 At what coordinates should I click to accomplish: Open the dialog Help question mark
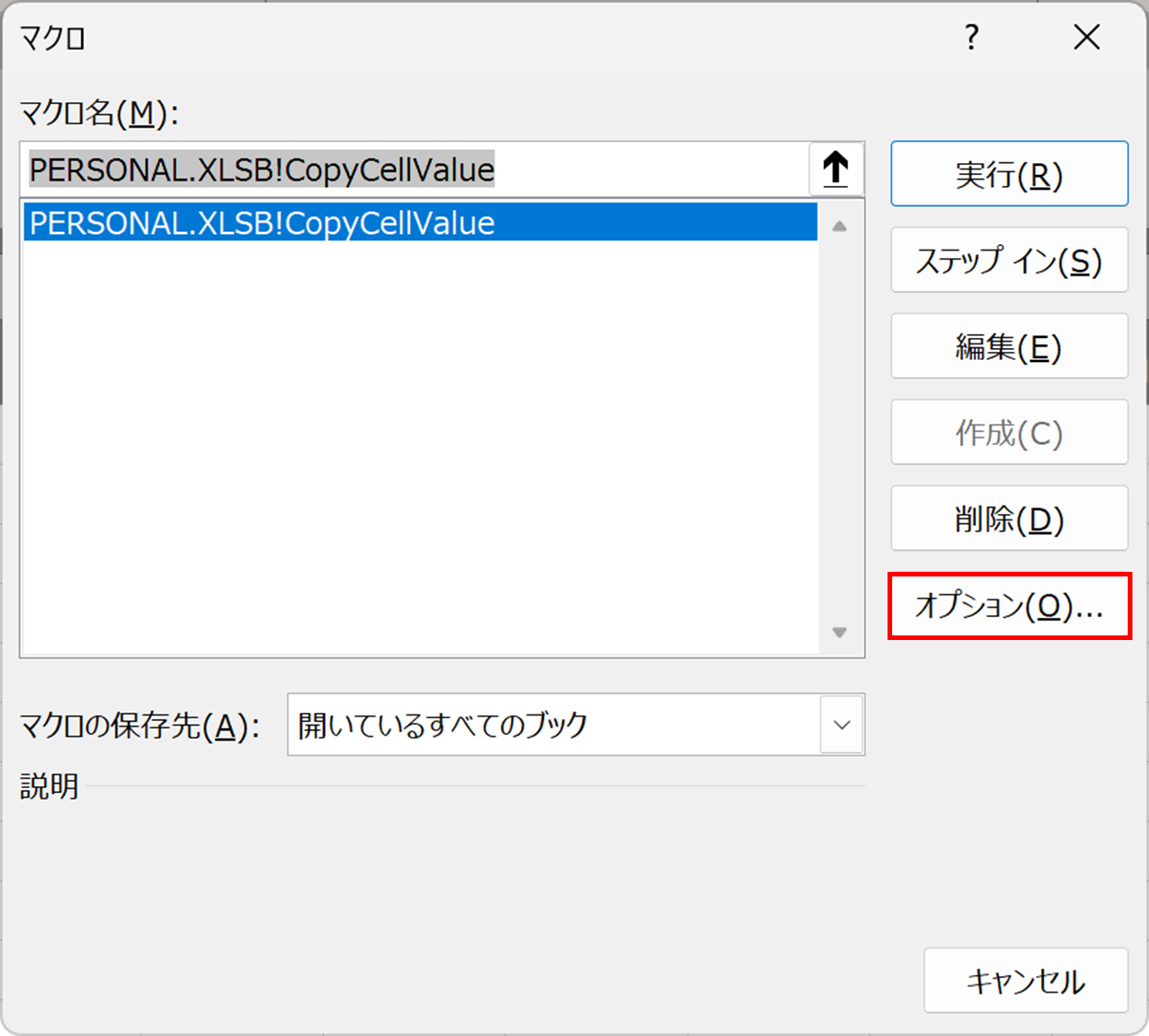(971, 38)
